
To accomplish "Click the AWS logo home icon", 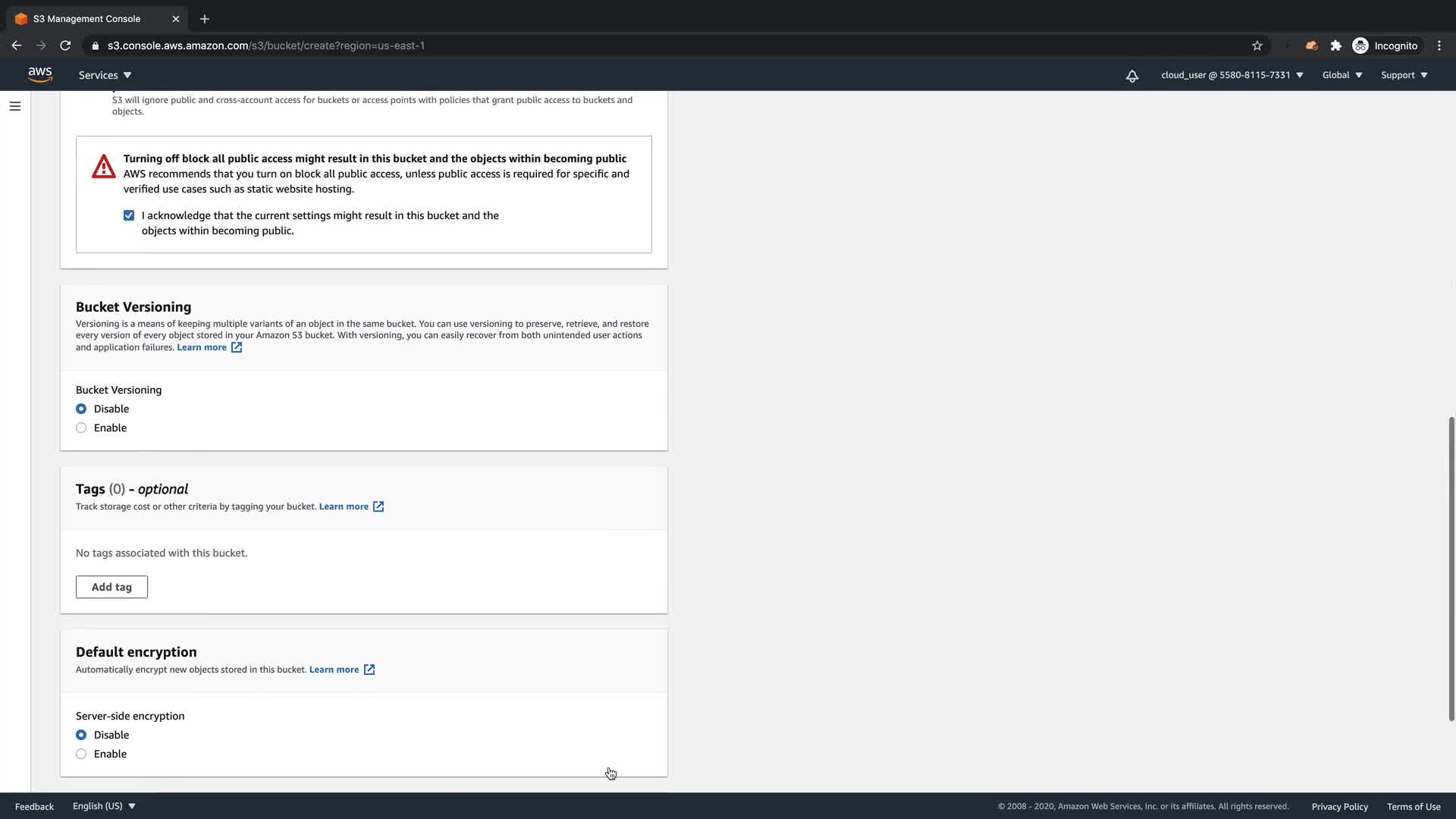I will (x=40, y=74).
